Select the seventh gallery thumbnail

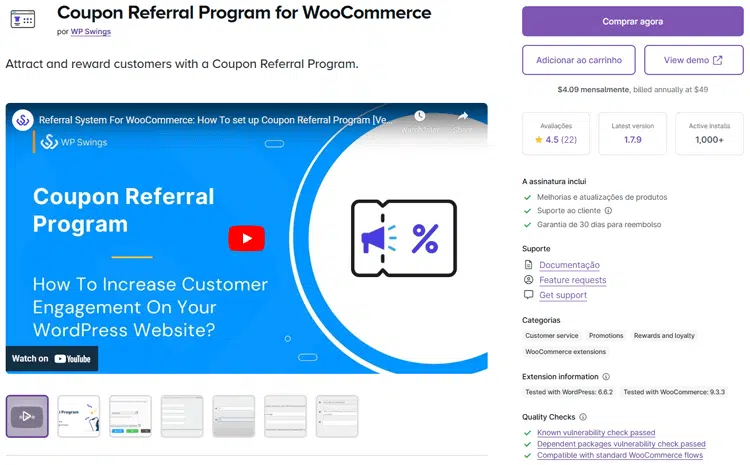(337, 416)
